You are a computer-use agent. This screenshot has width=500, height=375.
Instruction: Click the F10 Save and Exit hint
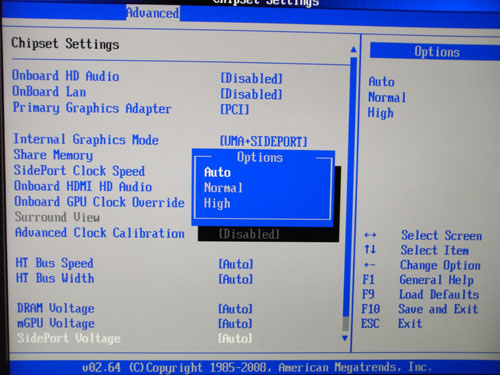tap(420, 309)
